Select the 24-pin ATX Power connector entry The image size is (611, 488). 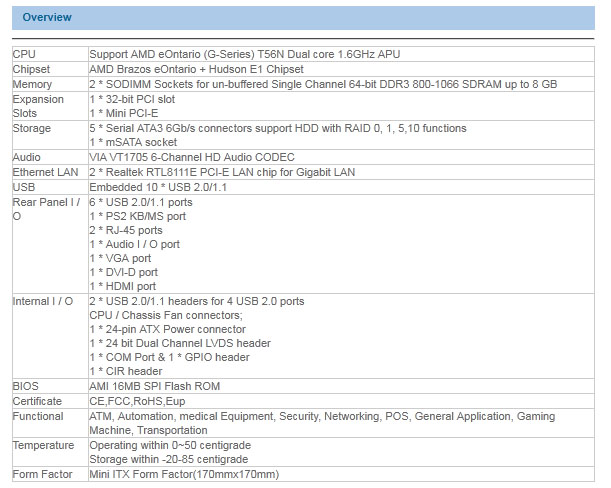point(167,329)
